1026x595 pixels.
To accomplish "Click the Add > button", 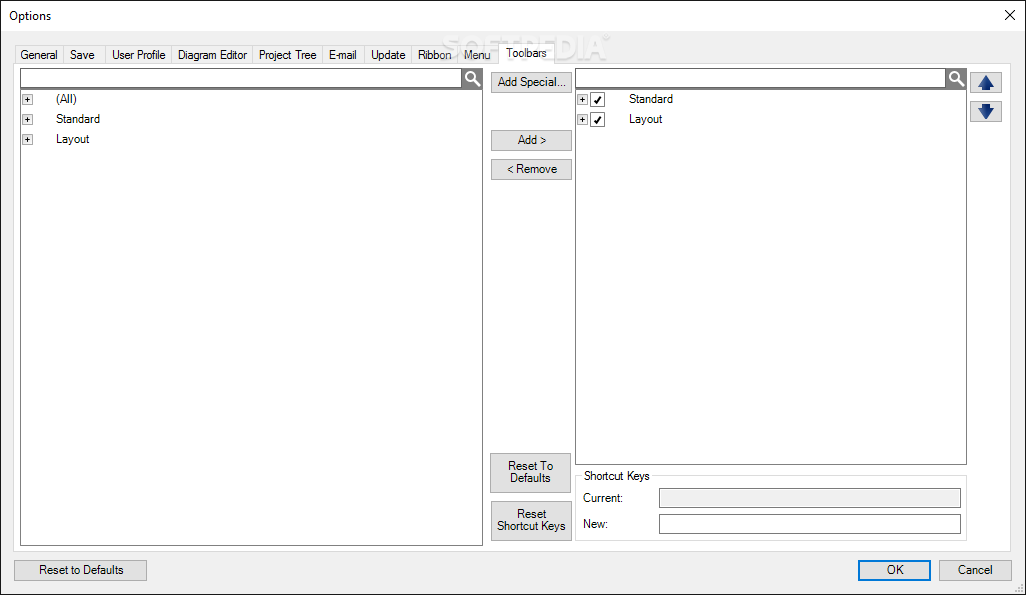I will tap(531, 140).
